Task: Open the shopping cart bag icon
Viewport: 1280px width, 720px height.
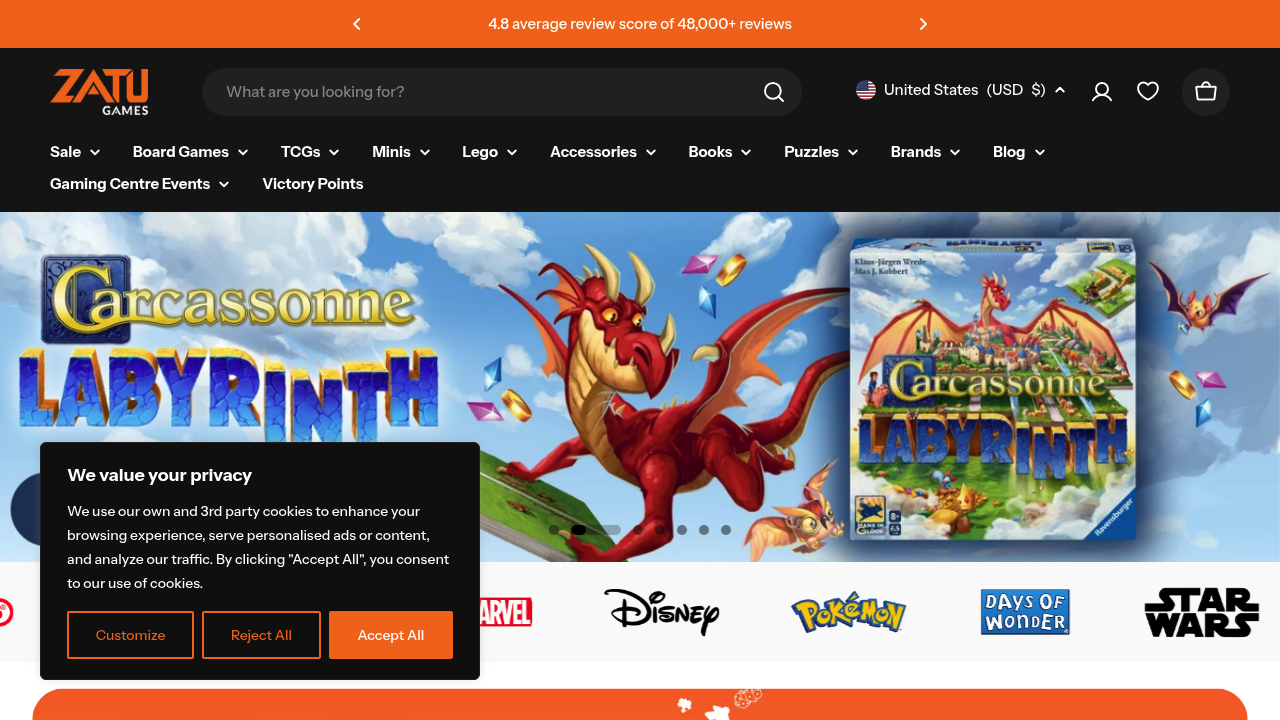Action: [1206, 92]
